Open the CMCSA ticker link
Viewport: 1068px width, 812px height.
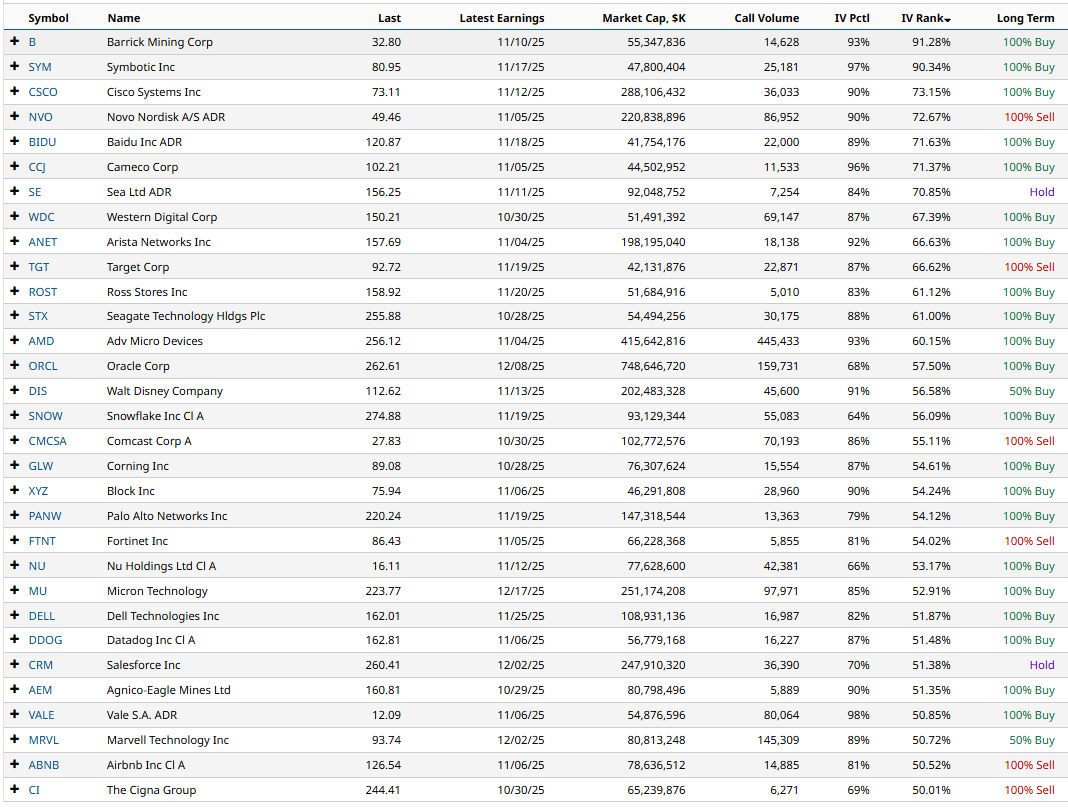[48, 441]
